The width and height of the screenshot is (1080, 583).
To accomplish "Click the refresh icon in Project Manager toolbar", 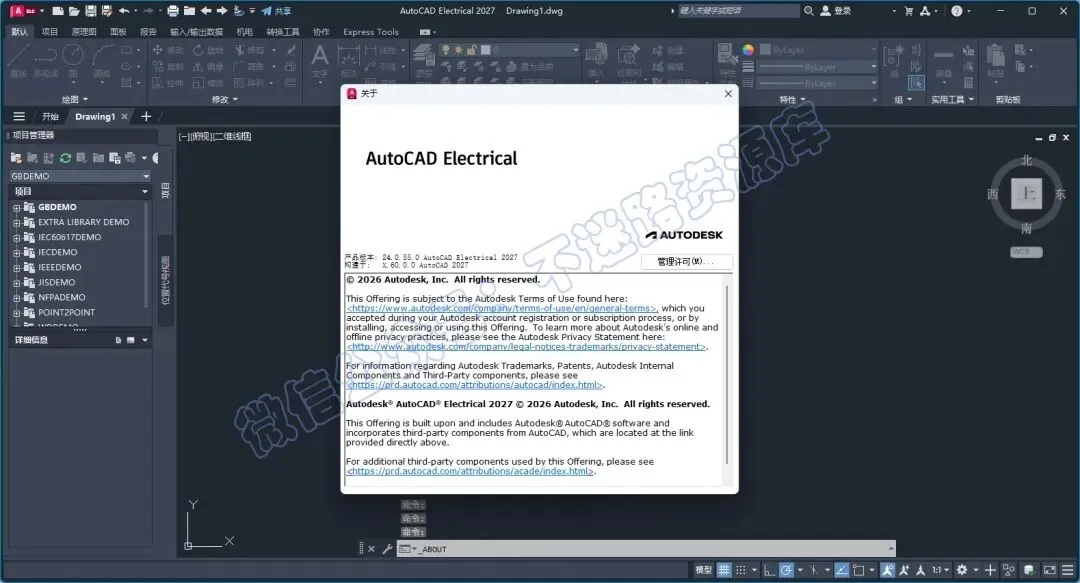I will pyautogui.click(x=65, y=158).
